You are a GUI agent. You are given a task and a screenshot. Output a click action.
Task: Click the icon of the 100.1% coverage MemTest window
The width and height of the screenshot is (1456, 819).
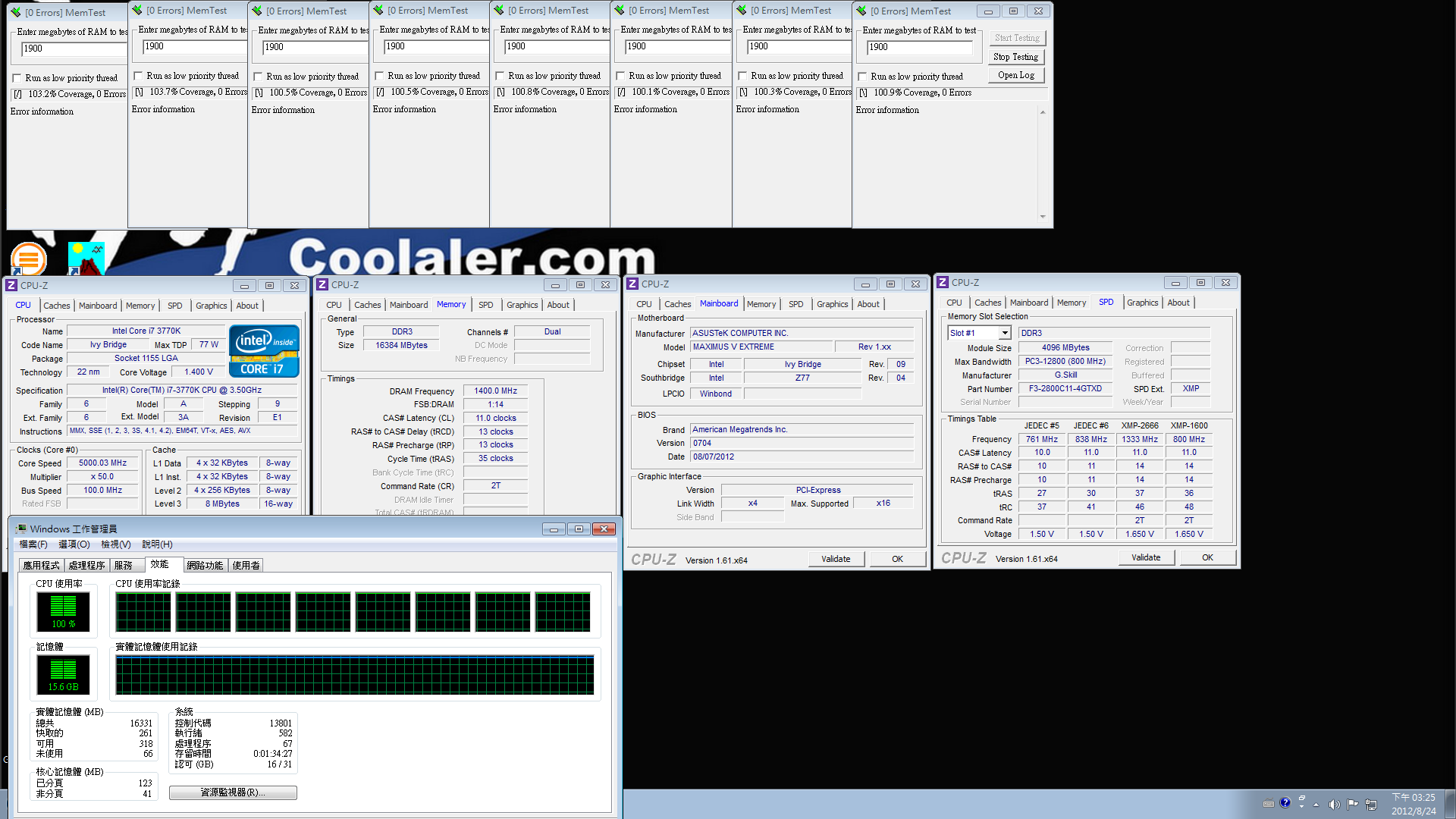click(619, 10)
